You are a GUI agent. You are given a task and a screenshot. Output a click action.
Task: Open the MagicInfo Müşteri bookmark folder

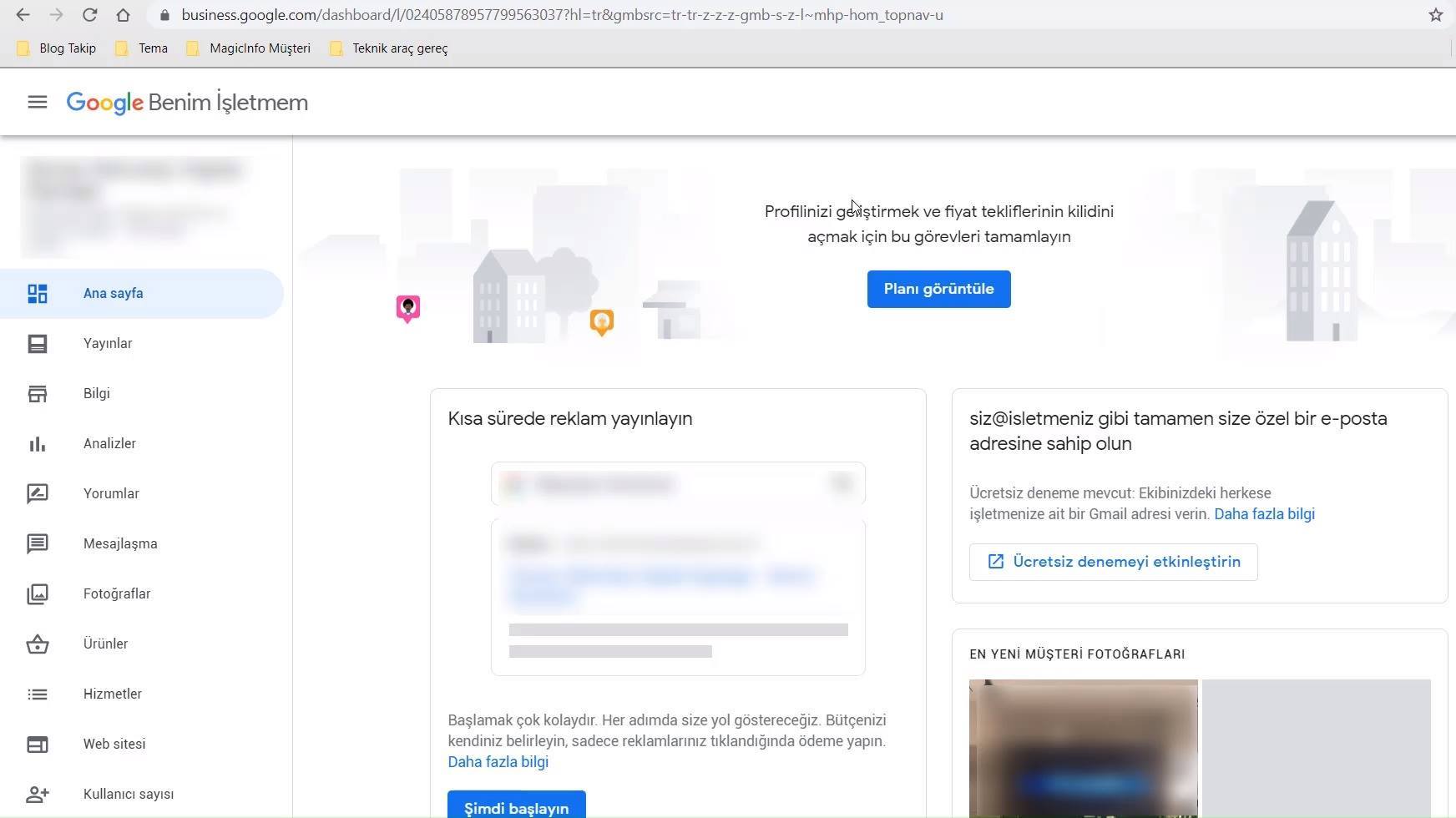[248, 48]
